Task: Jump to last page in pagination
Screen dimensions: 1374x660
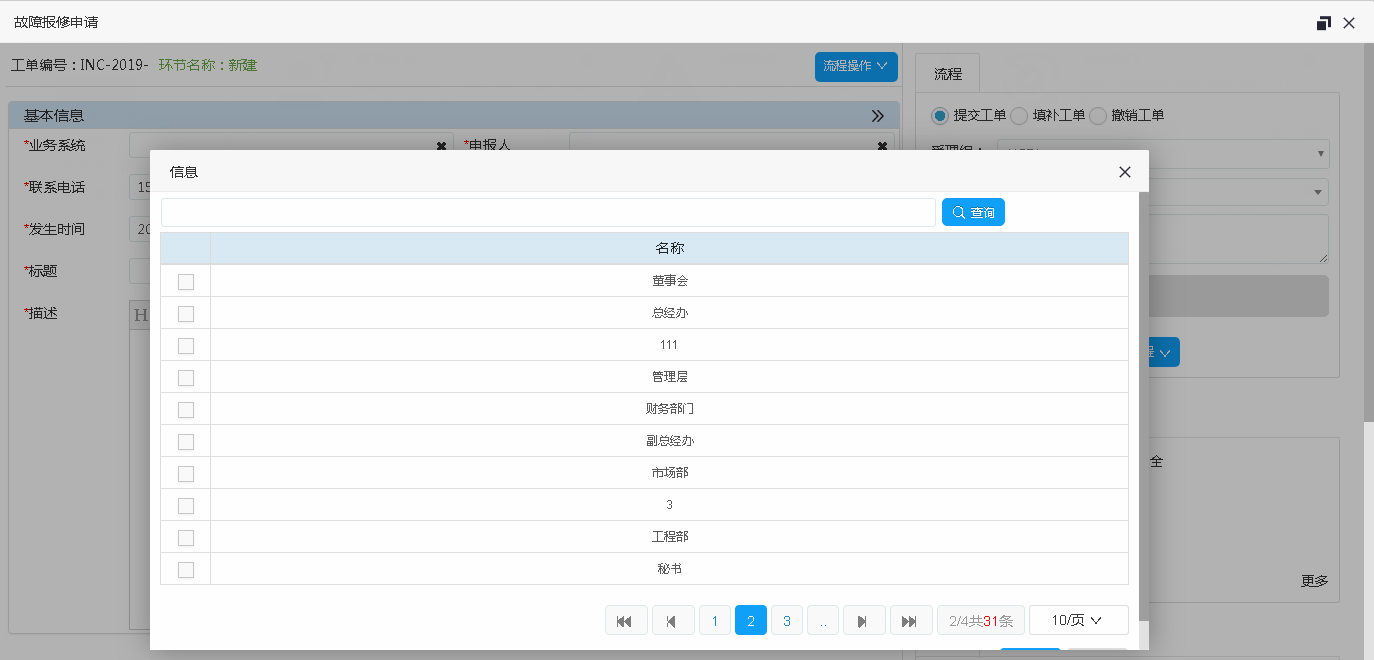Action: click(910, 621)
